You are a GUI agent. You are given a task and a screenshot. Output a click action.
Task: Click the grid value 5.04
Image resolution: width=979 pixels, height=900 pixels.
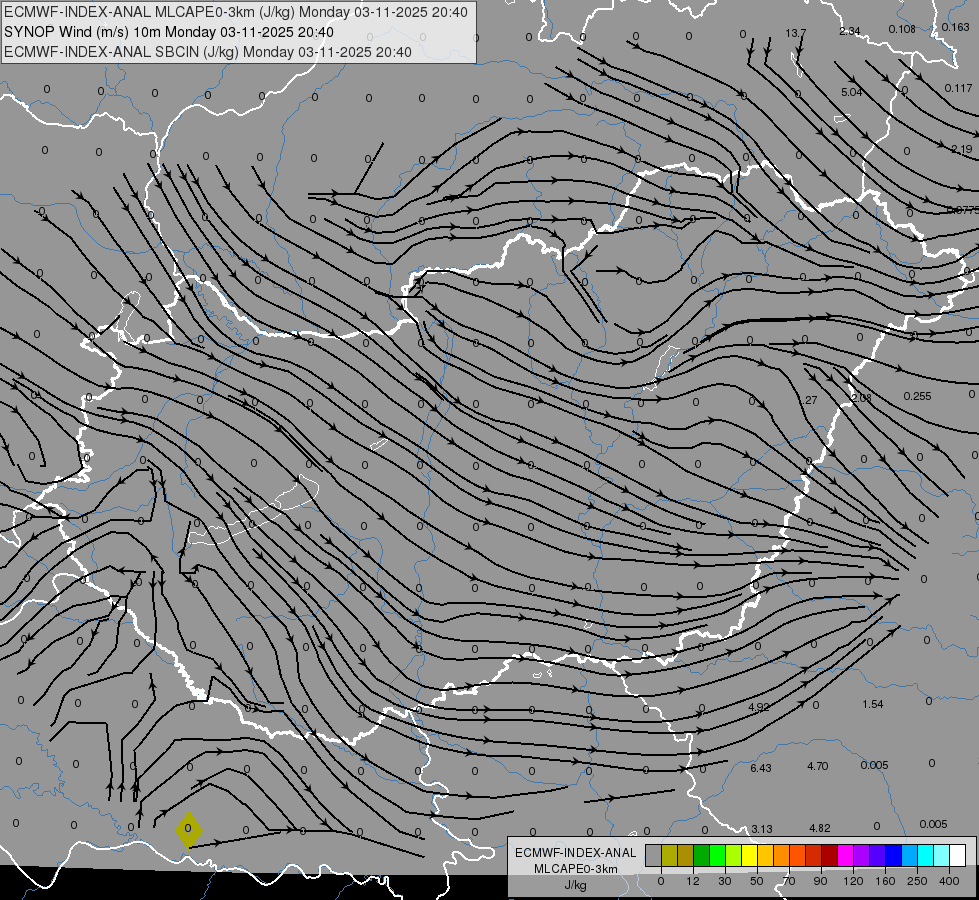[x=852, y=92]
